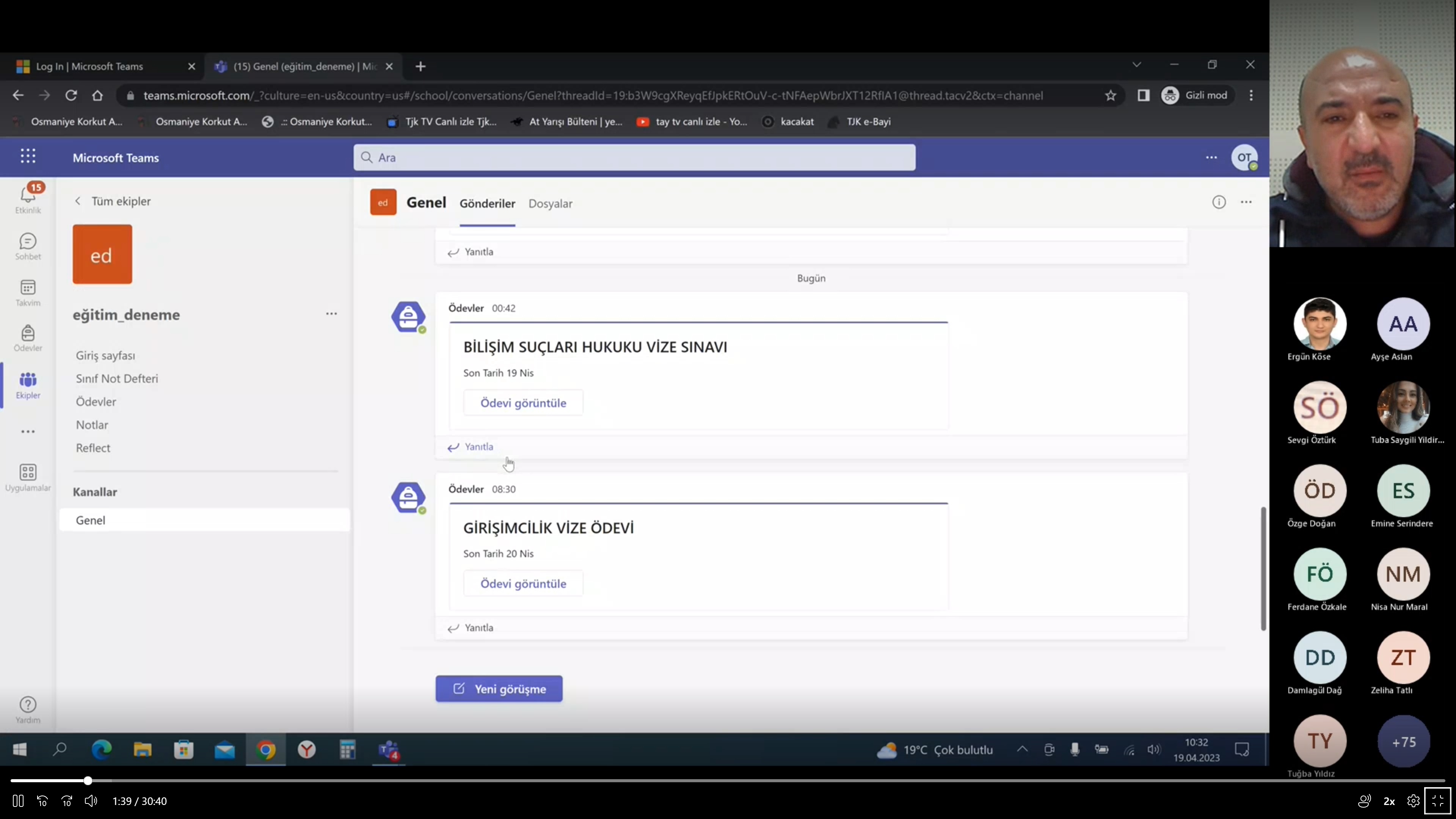Open Ödevler assignments sidebar icon

(x=28, y=338)
